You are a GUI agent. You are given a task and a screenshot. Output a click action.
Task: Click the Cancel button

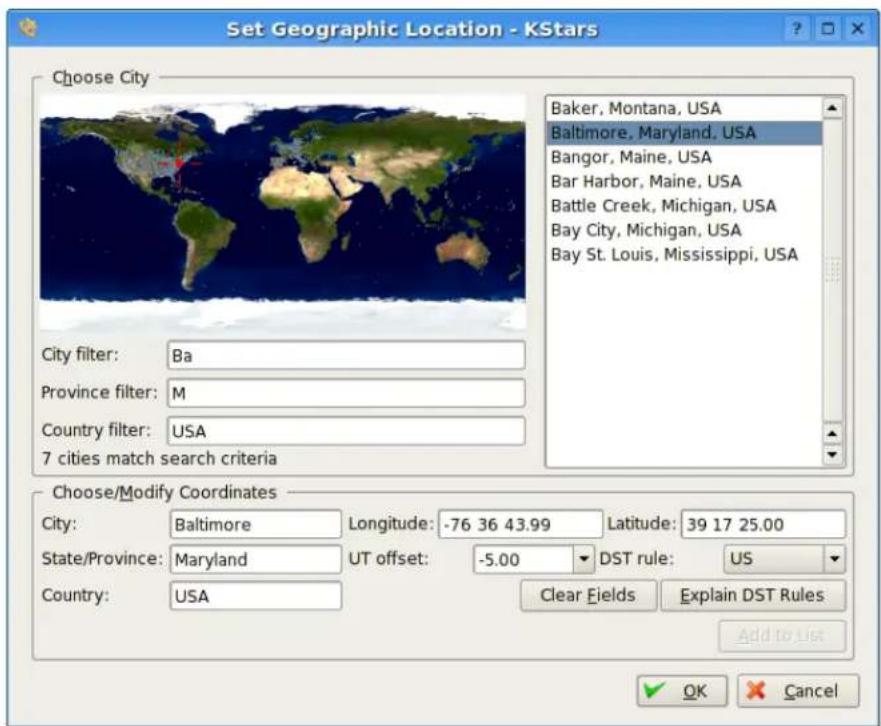pyautogui.click(x=798, y=691)
